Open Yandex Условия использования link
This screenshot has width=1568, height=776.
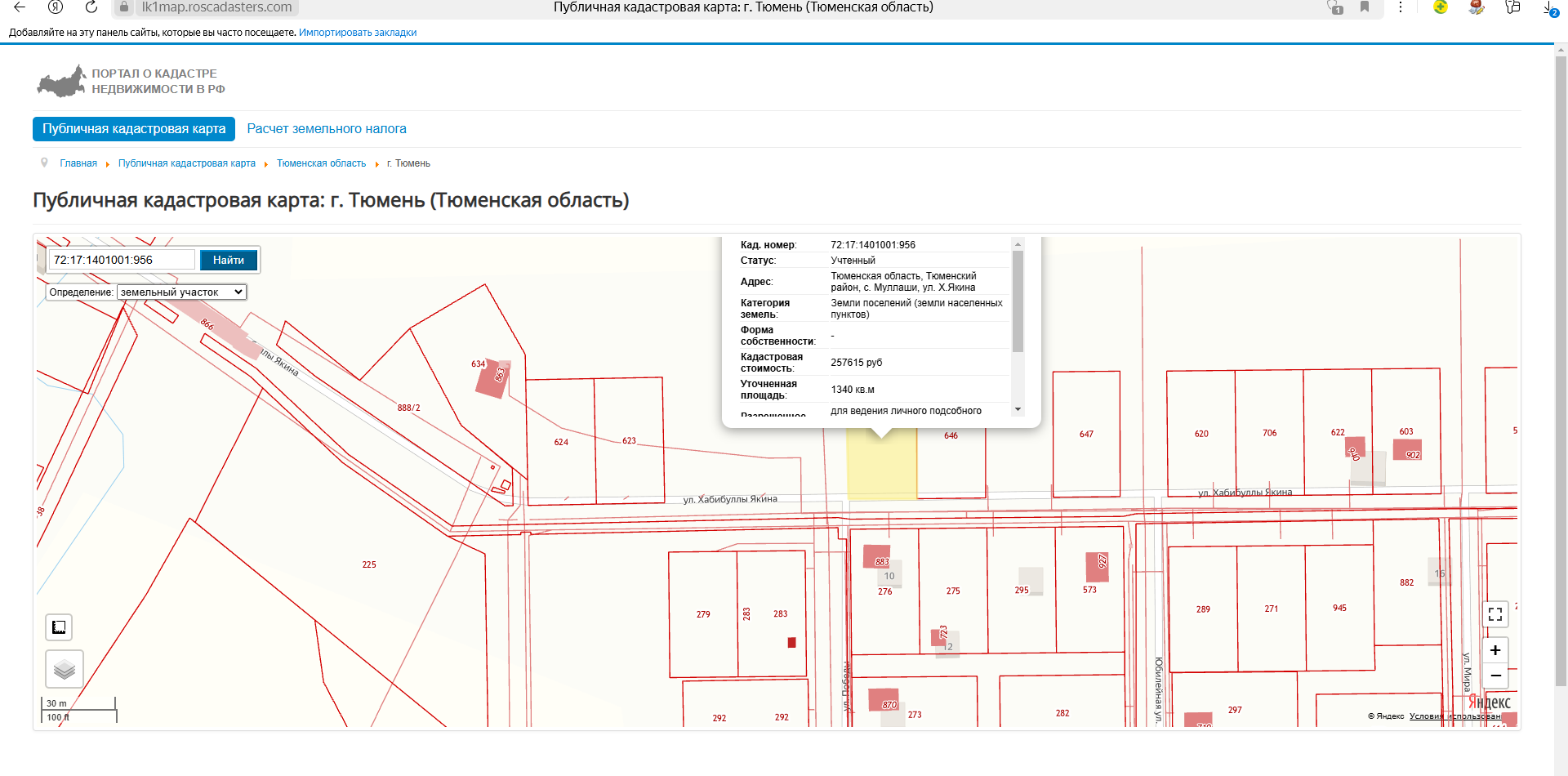click(1455, 716)
